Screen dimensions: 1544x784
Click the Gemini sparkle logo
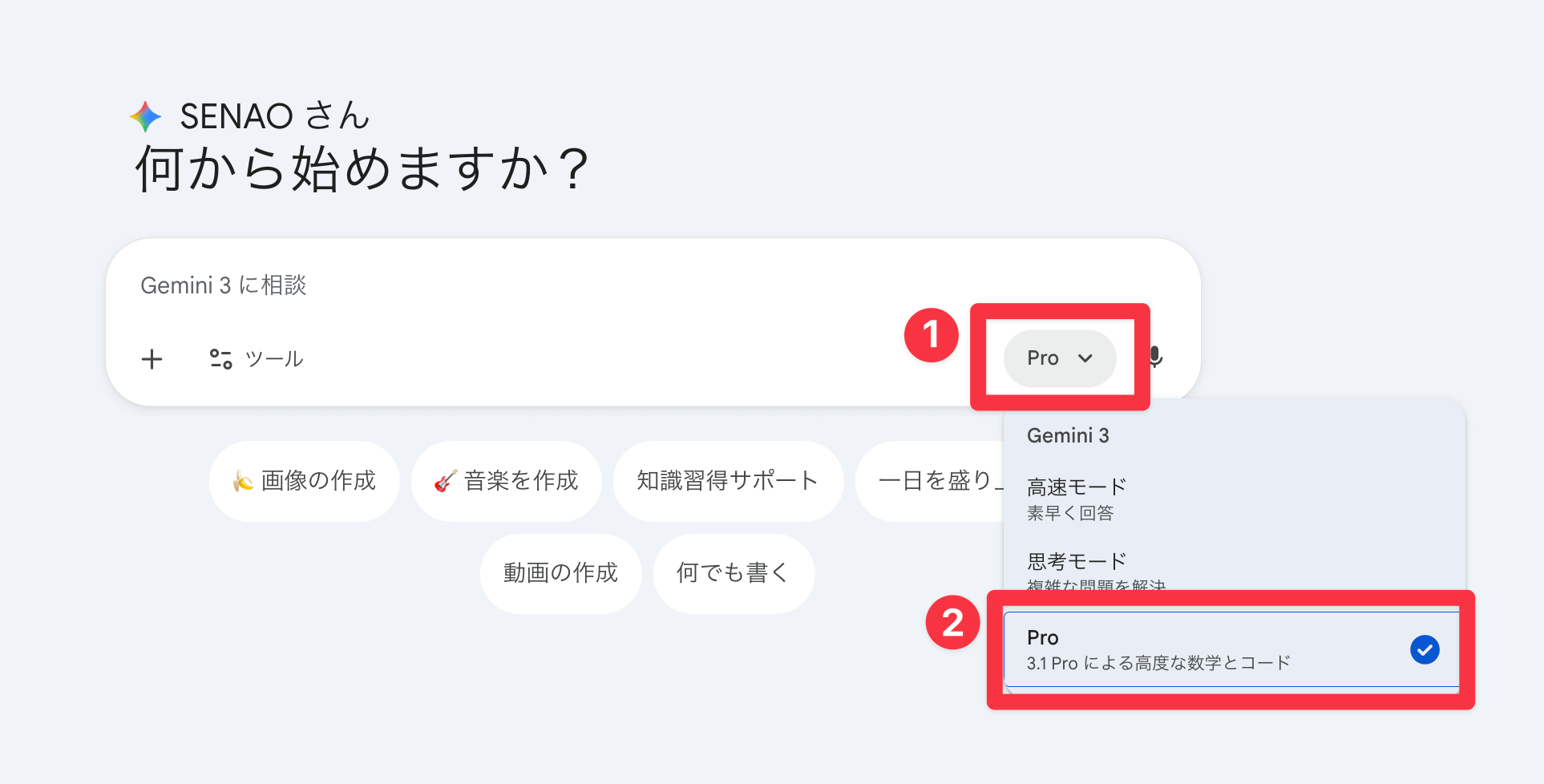pyautogui.click(x=146, y=117)
